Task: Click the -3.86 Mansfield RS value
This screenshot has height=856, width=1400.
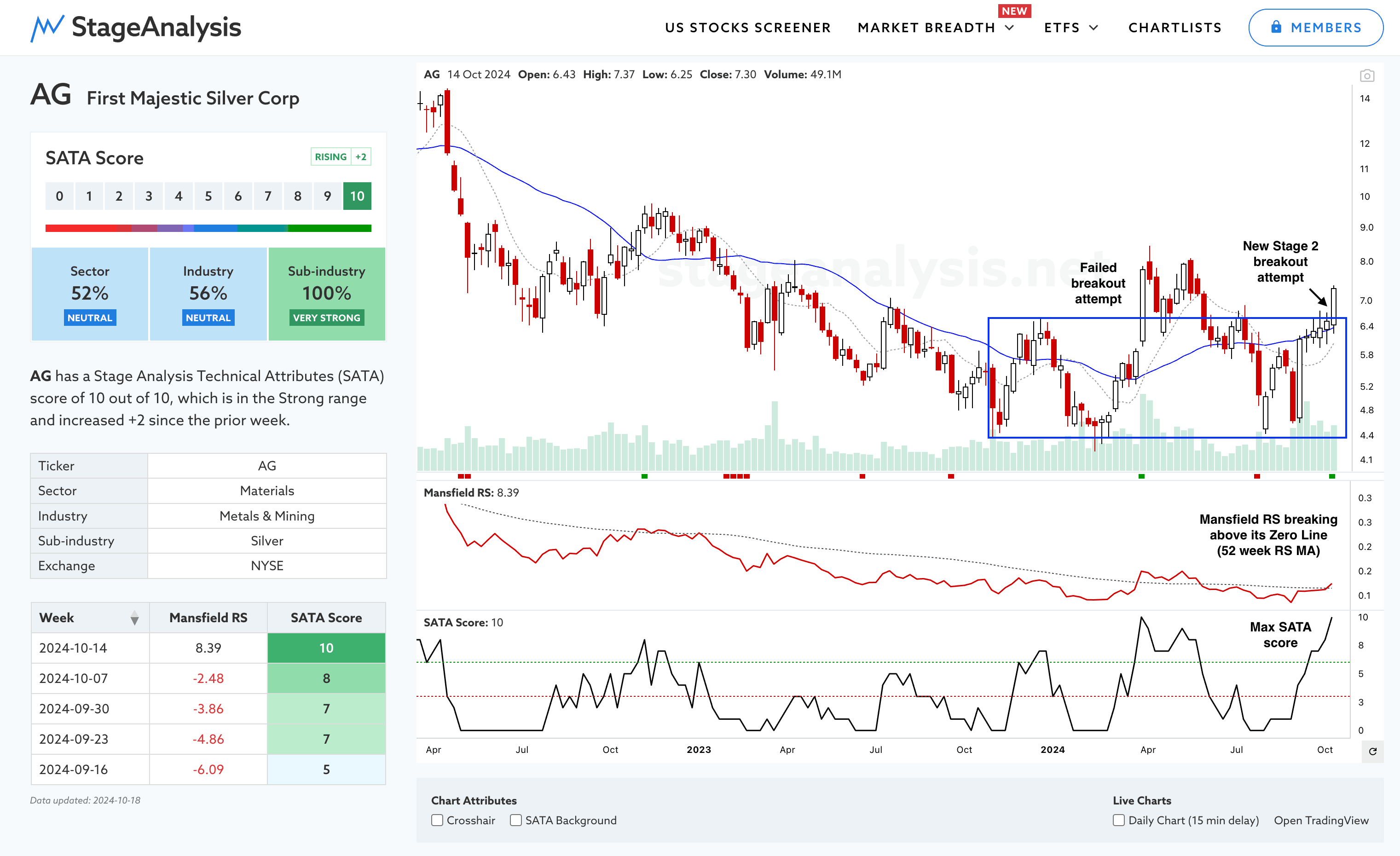Action: pos(208,709)
